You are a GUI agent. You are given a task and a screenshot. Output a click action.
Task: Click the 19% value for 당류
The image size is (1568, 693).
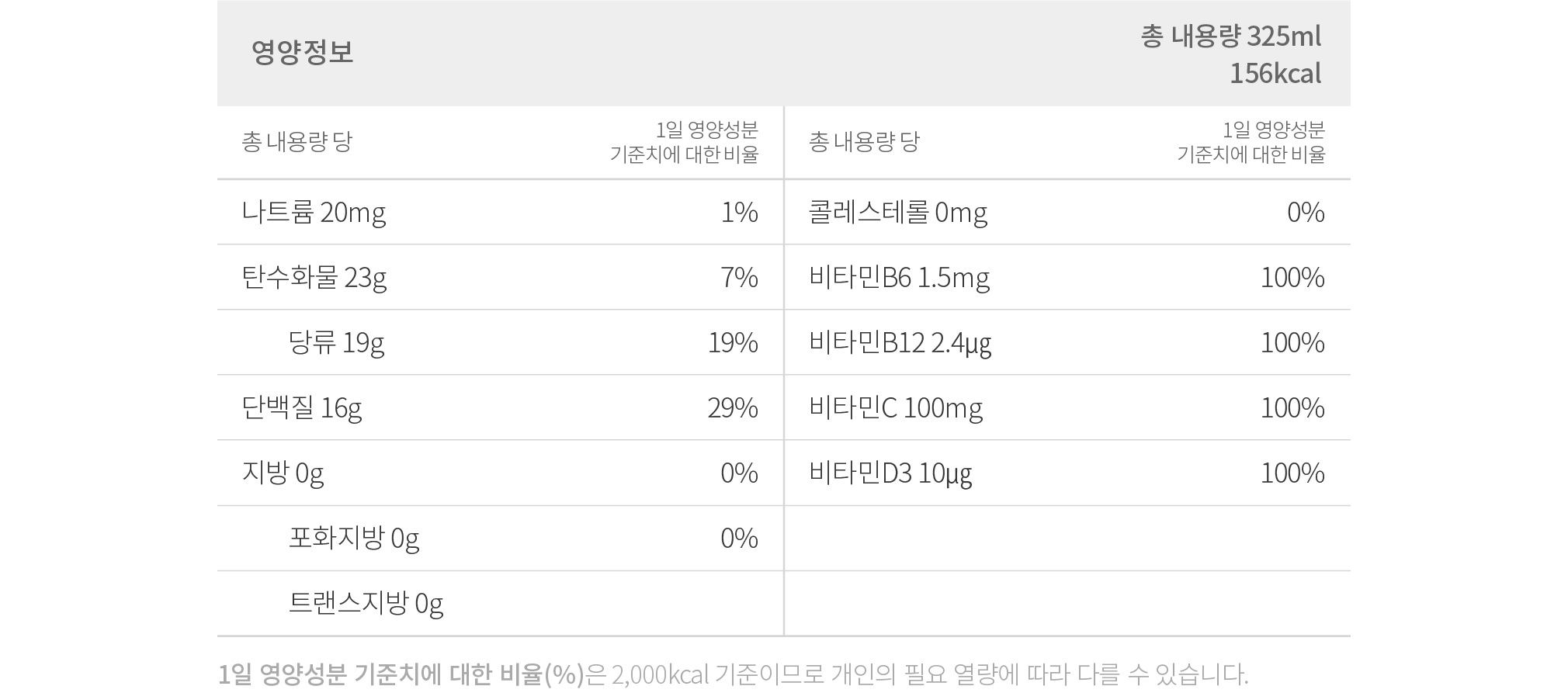[733, 342]
